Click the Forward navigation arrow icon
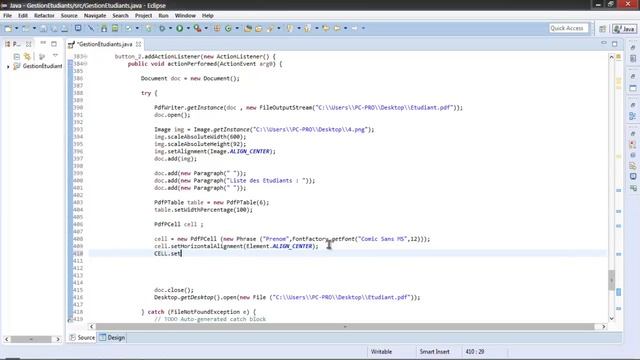This screenshot has width=640, height=360. point(355,28)
